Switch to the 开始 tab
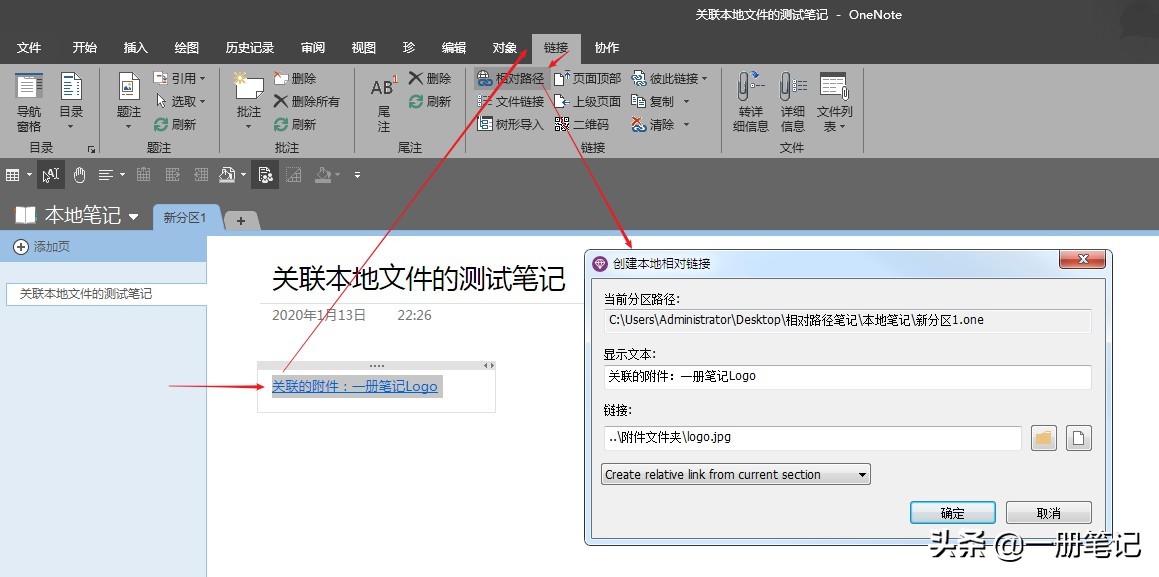This screenshot has height=577, width=1159. coord(84,47)
